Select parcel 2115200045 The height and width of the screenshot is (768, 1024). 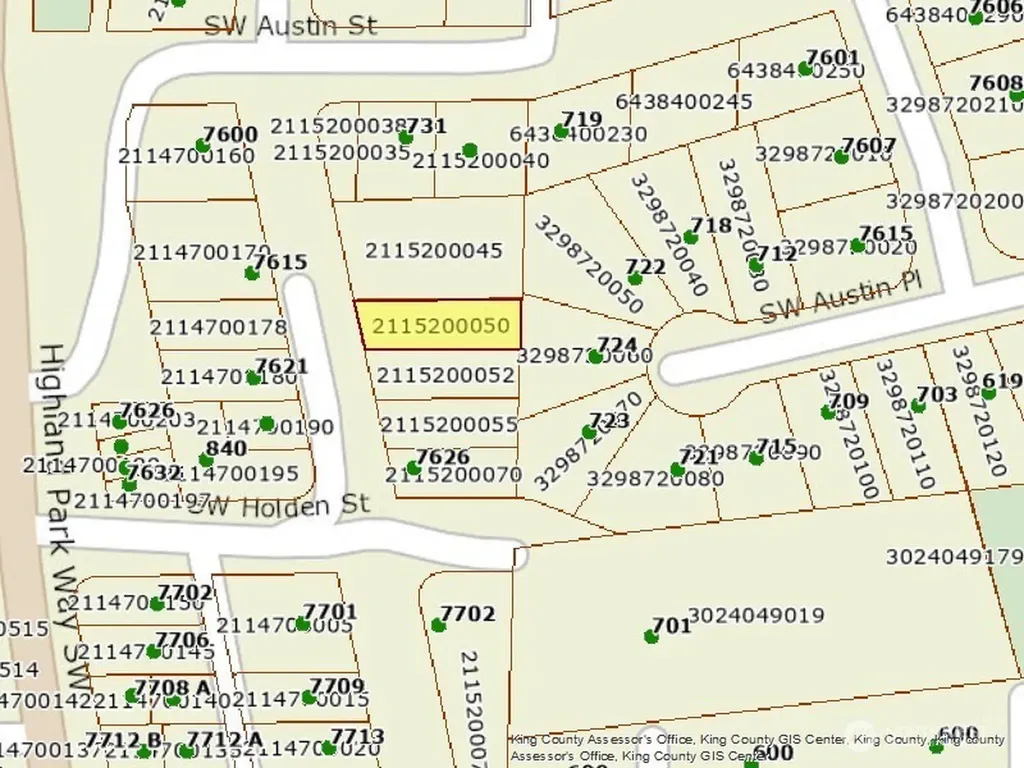[434, 251]
